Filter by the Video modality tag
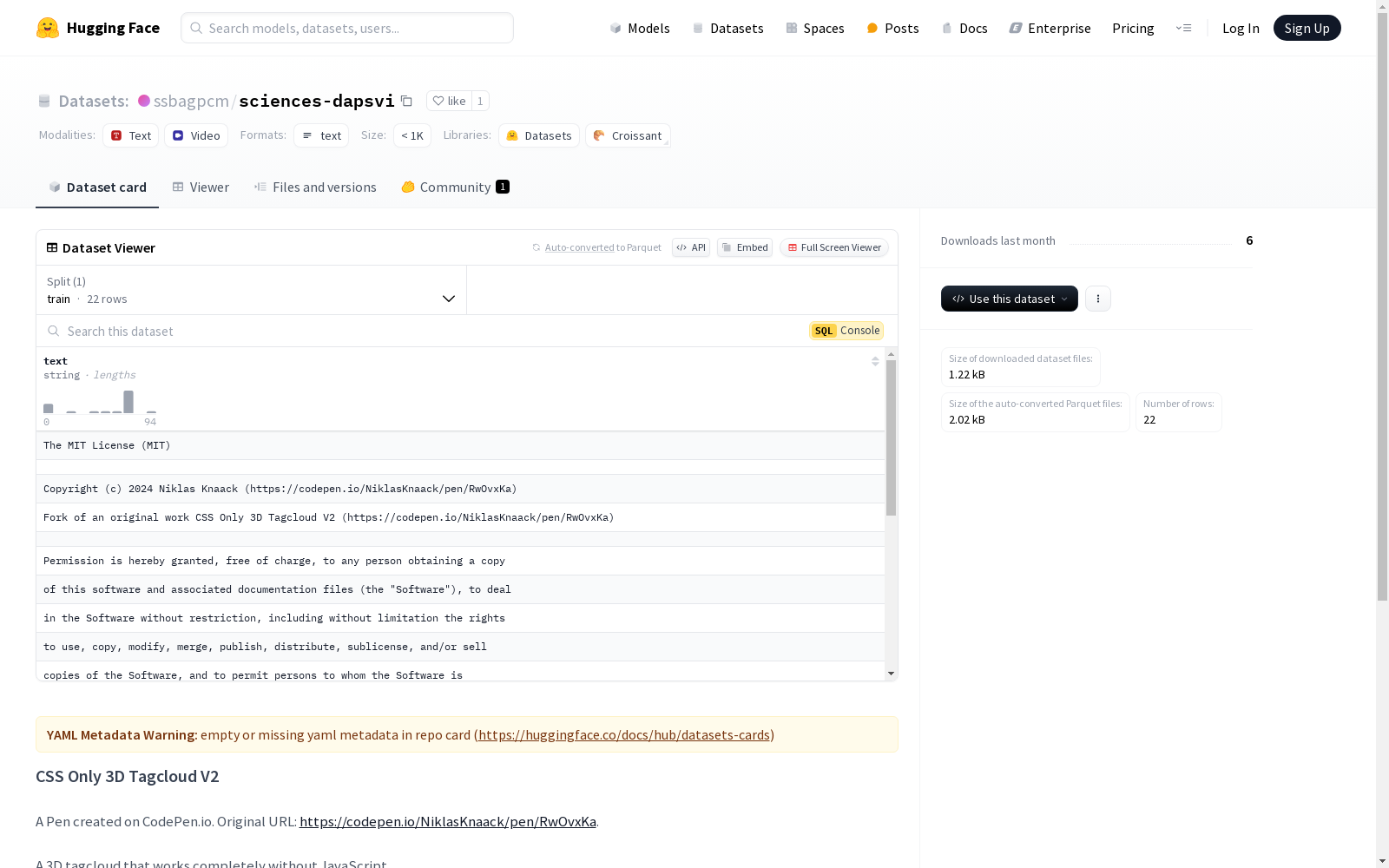The image size is (1389, 868). (196, 135)
